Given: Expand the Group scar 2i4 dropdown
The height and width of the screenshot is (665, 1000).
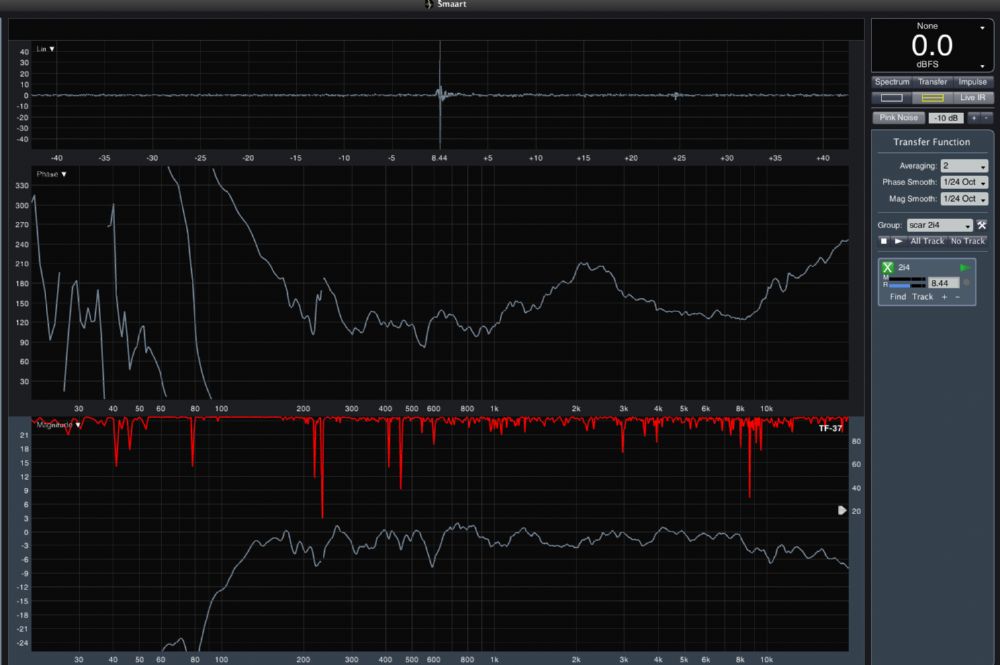Looking at the screenshot, I should (x=939, y=226).
